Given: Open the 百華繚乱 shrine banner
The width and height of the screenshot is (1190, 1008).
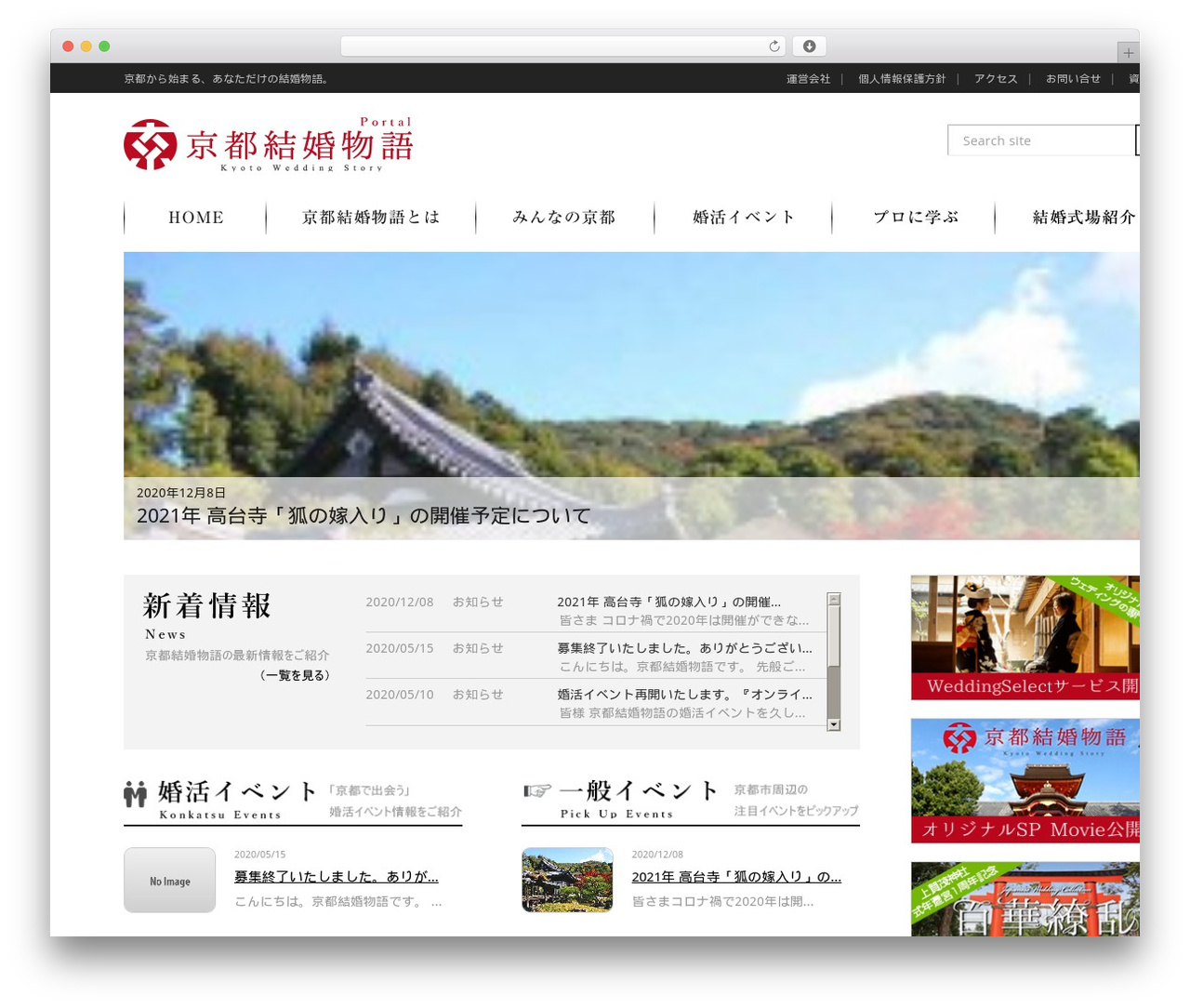Looking at the screenshot, I should click(x=1025, y=898).
